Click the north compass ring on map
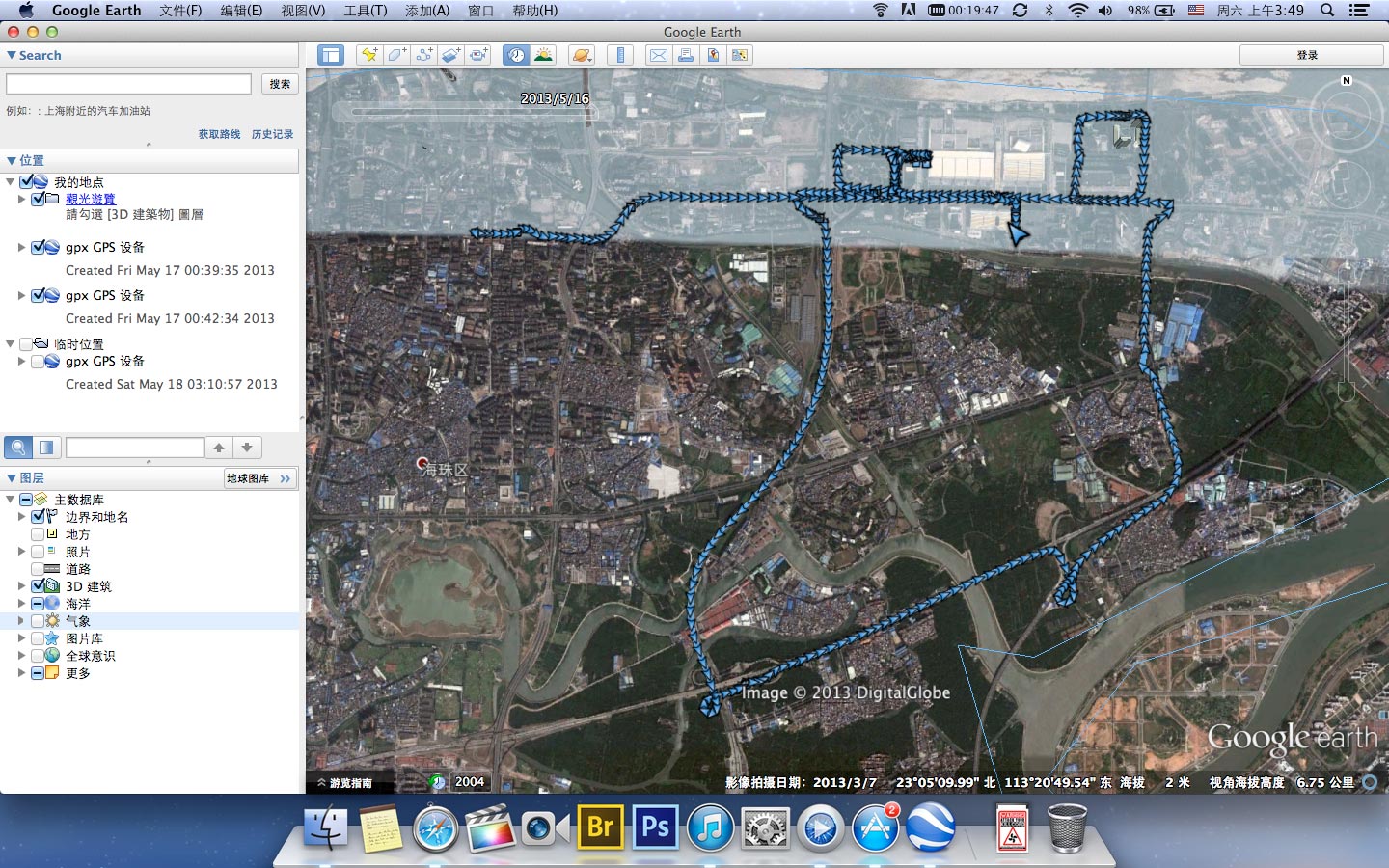 point(1346,117)
